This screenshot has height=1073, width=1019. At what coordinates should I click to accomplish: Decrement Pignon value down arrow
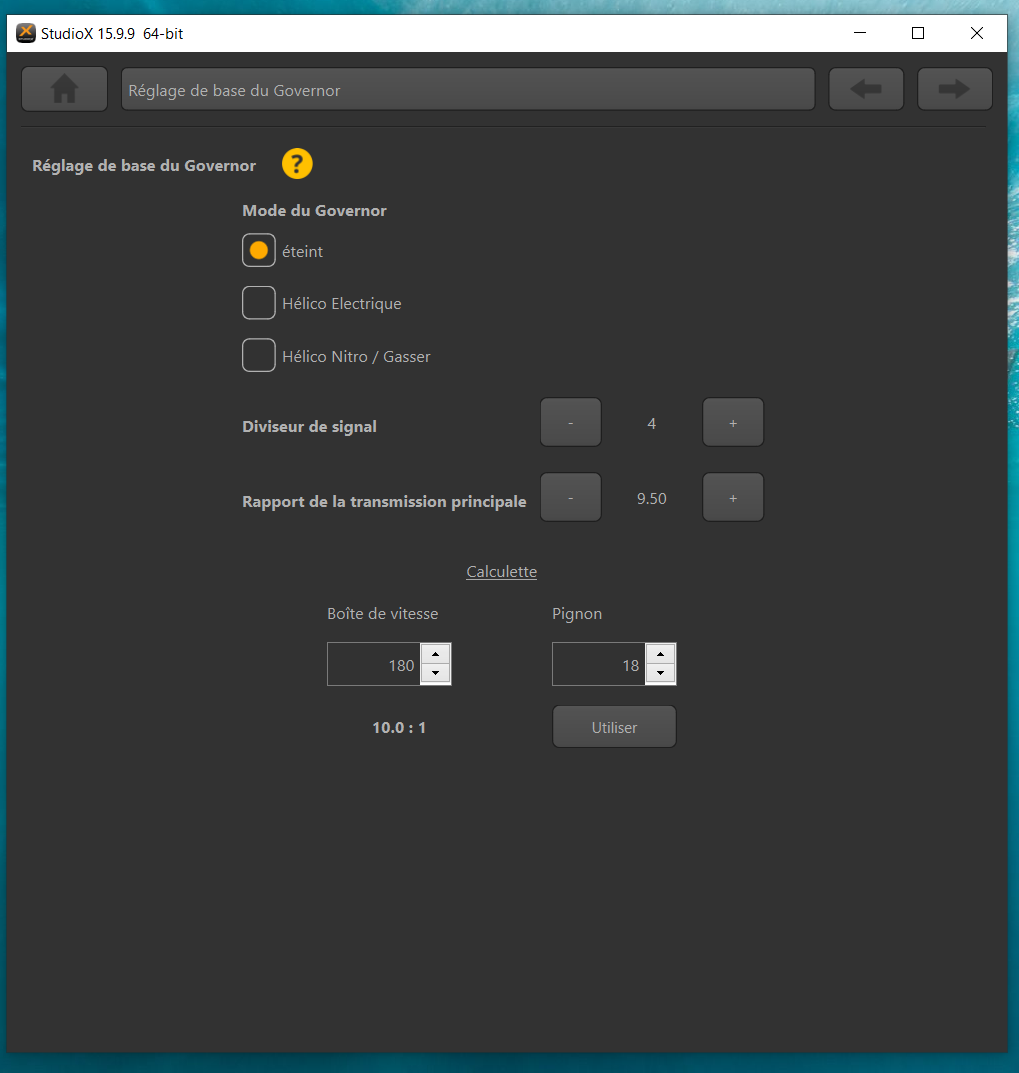(x=660, y=673)
